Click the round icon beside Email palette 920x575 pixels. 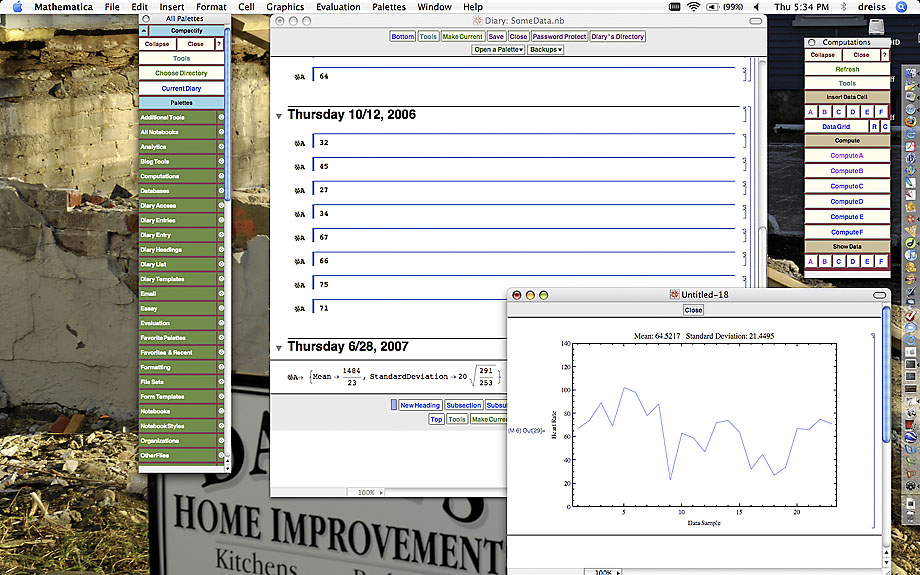point(221,294)
